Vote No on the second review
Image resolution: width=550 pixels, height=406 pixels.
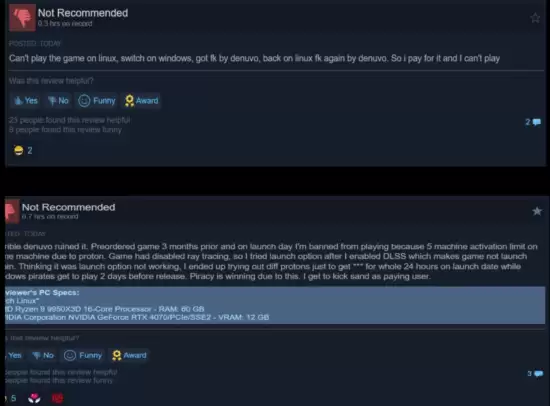(43, 355)
